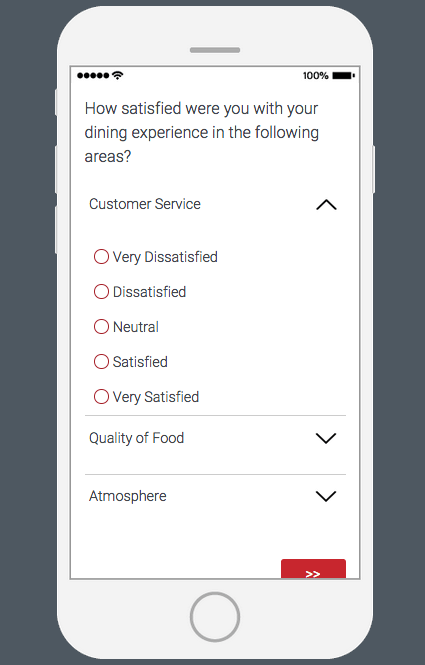This screenshot has height=665, width=425.
Task: Click the signal strength dots
Action: point(93,75)
